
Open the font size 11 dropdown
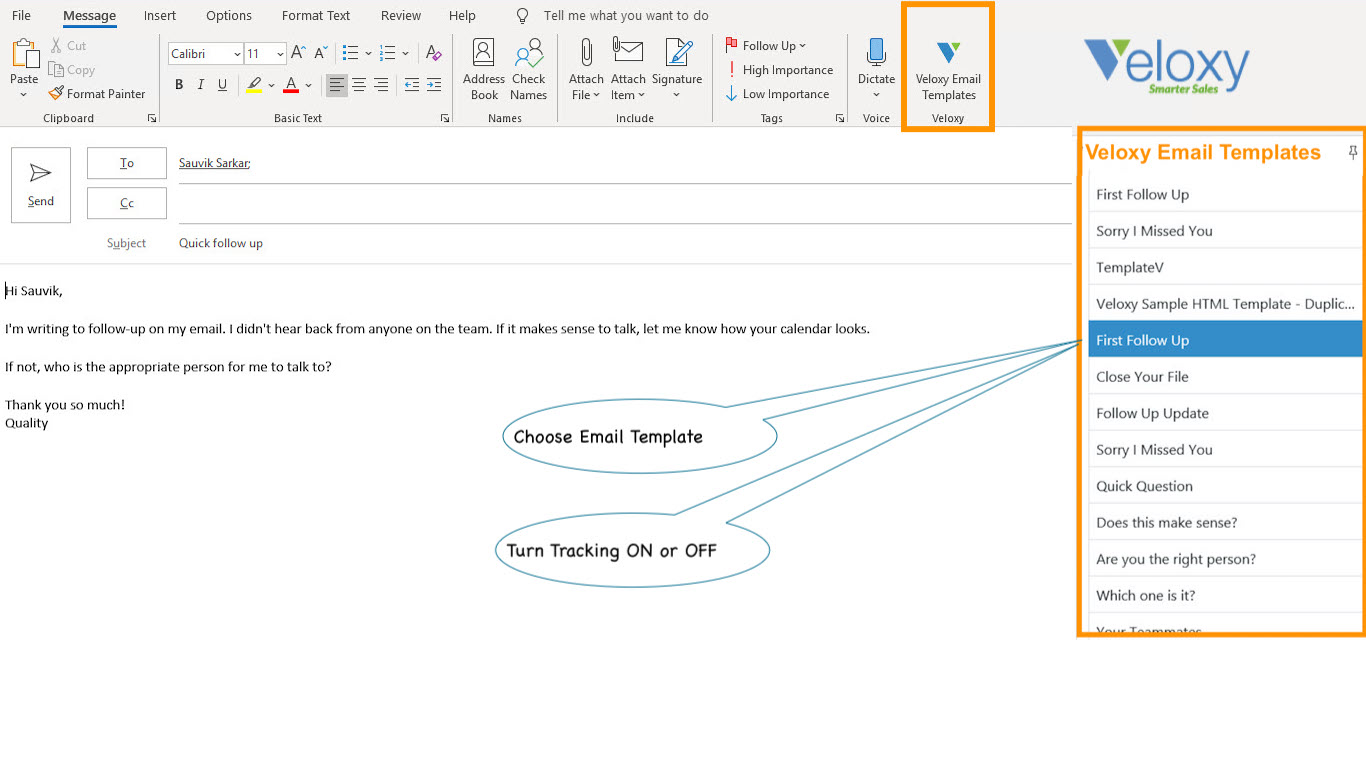pos(280,54)
